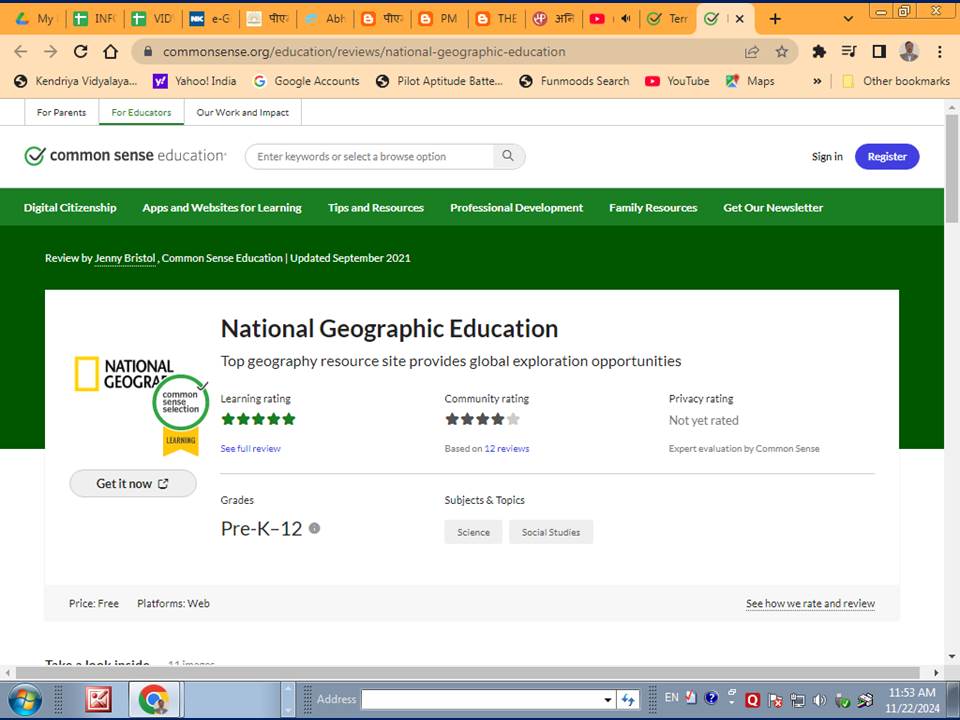Click the Grades info icon
Viewport: 960px width, 720px height.
point(314,528)
